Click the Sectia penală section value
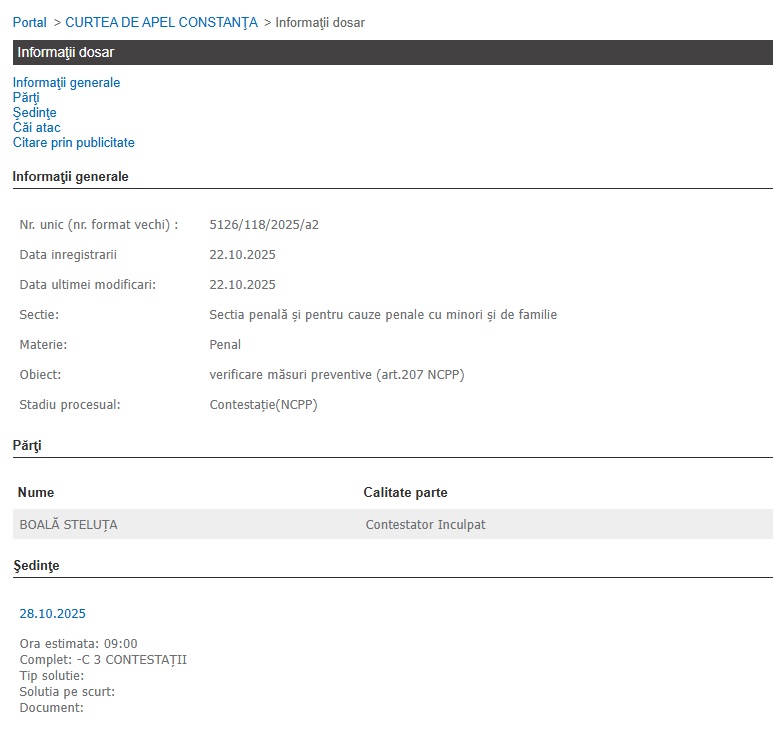The image size is (783, 731). [x=383, y=315]
